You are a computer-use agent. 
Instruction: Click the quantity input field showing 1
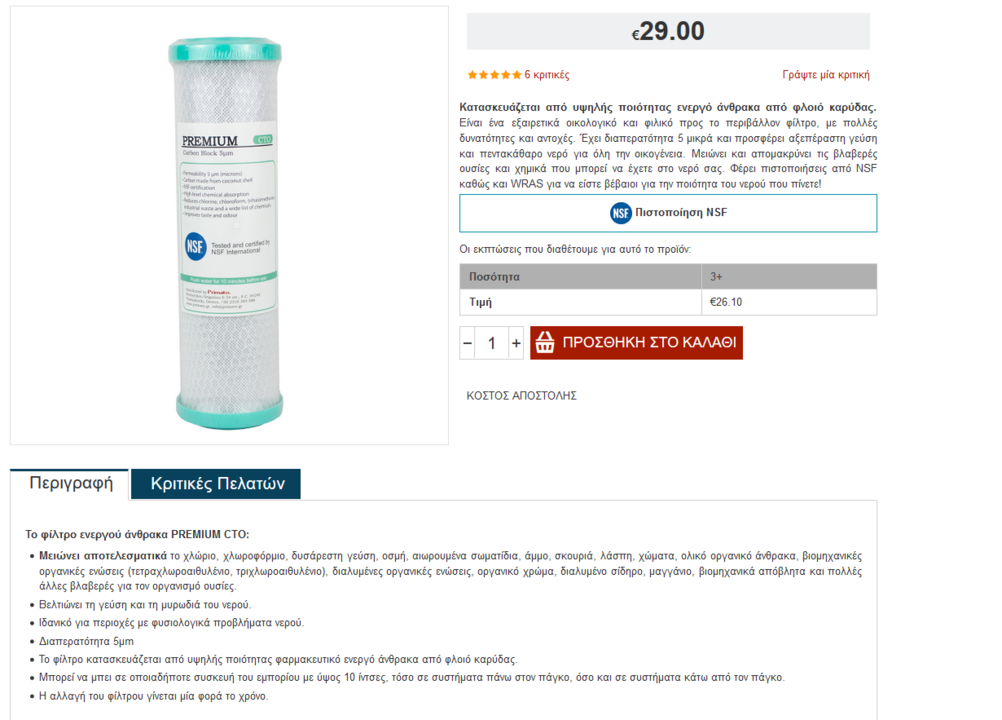491,343
